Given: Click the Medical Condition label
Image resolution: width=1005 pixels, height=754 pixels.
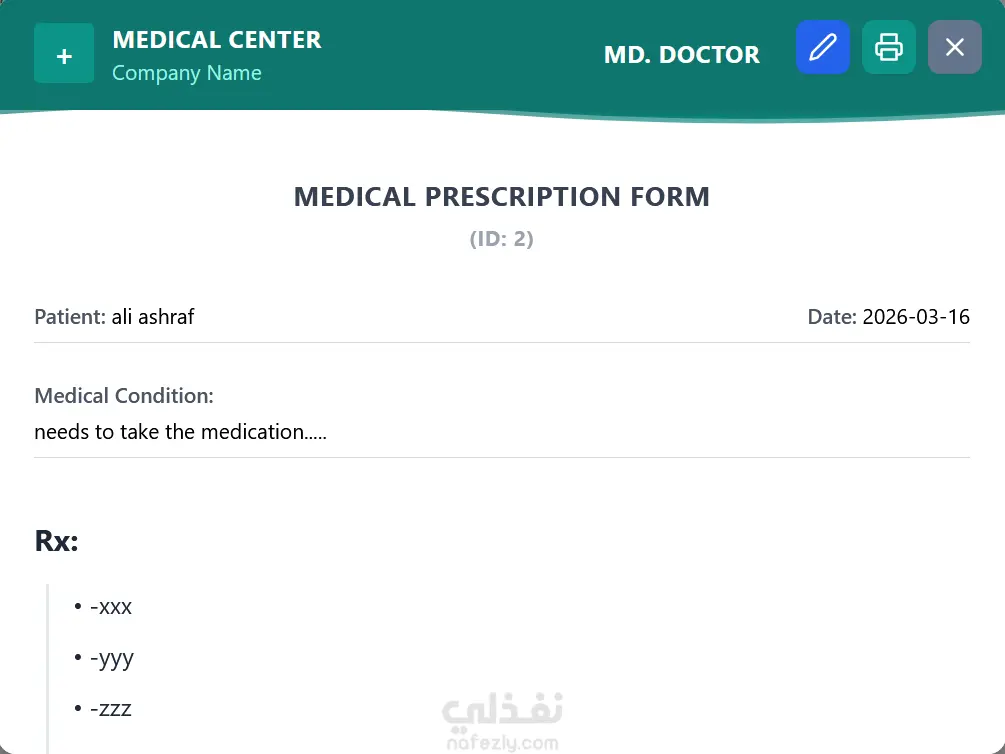Looking at the screenshot, I should pyautogui.click(x=124, y=396).
